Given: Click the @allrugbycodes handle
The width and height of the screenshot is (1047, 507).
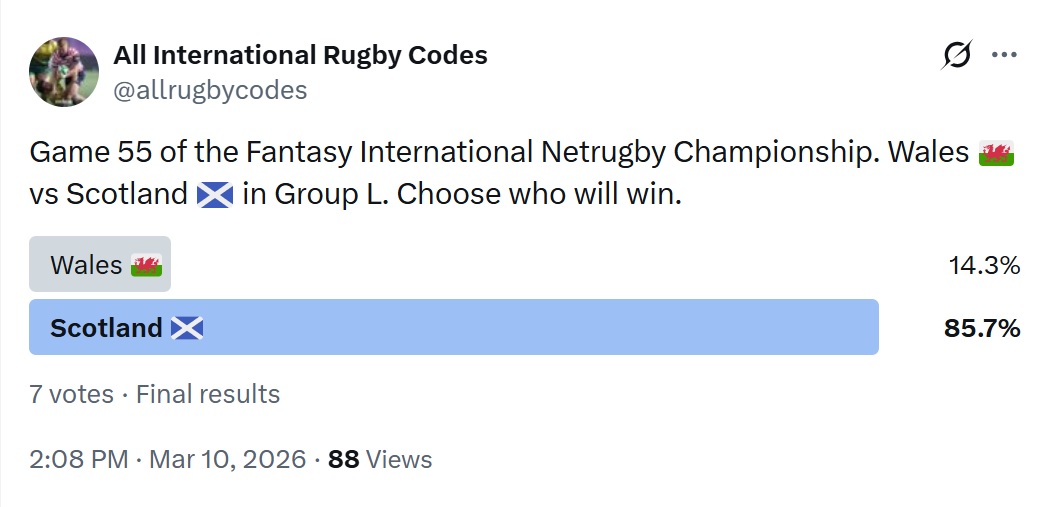Looking at the screenshot, I should (x=210, y=90).
